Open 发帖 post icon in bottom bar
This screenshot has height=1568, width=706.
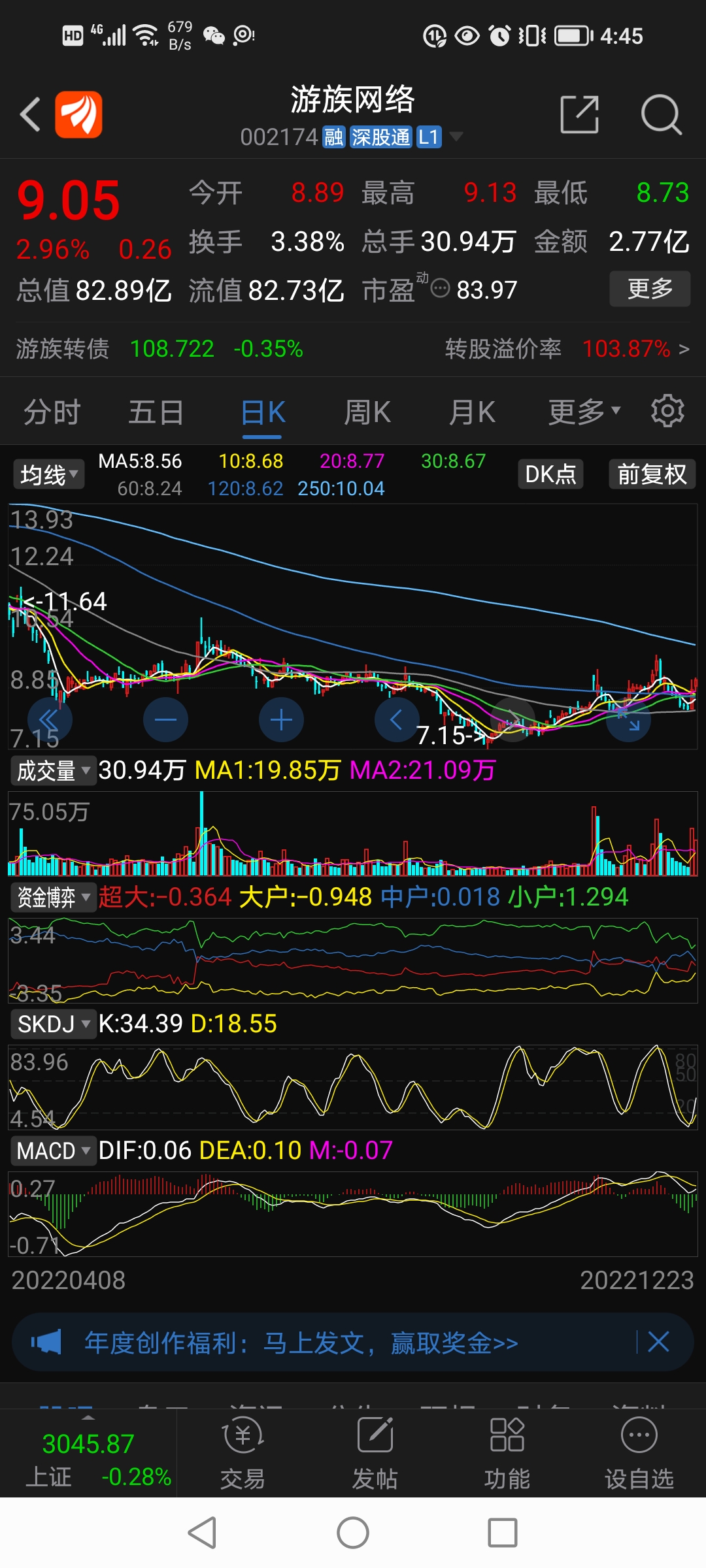point(375,1454)
